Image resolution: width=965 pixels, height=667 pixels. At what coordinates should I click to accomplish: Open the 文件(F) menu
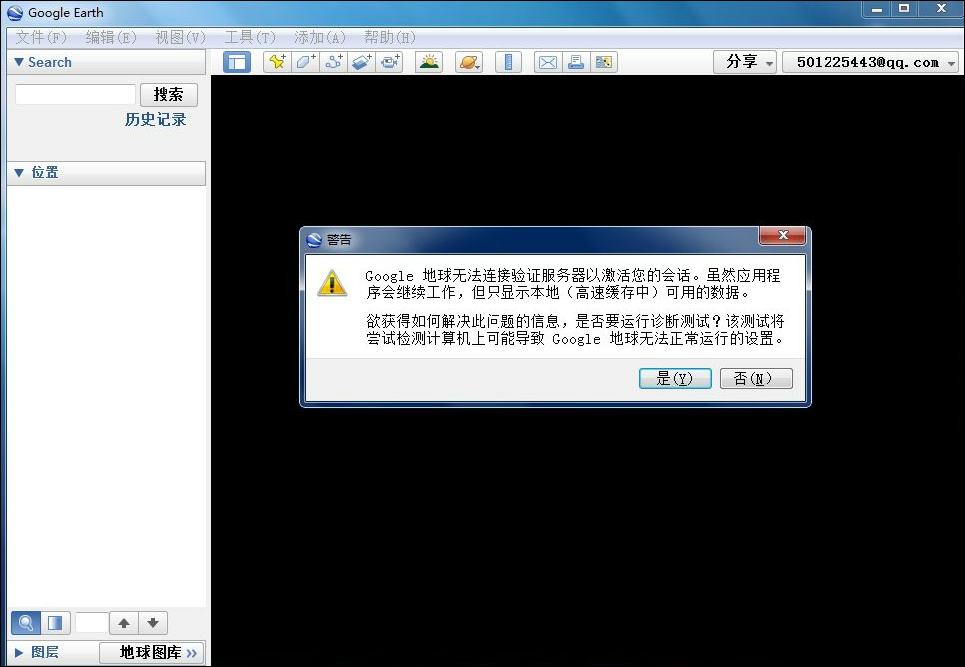click(x=41, y=38)
